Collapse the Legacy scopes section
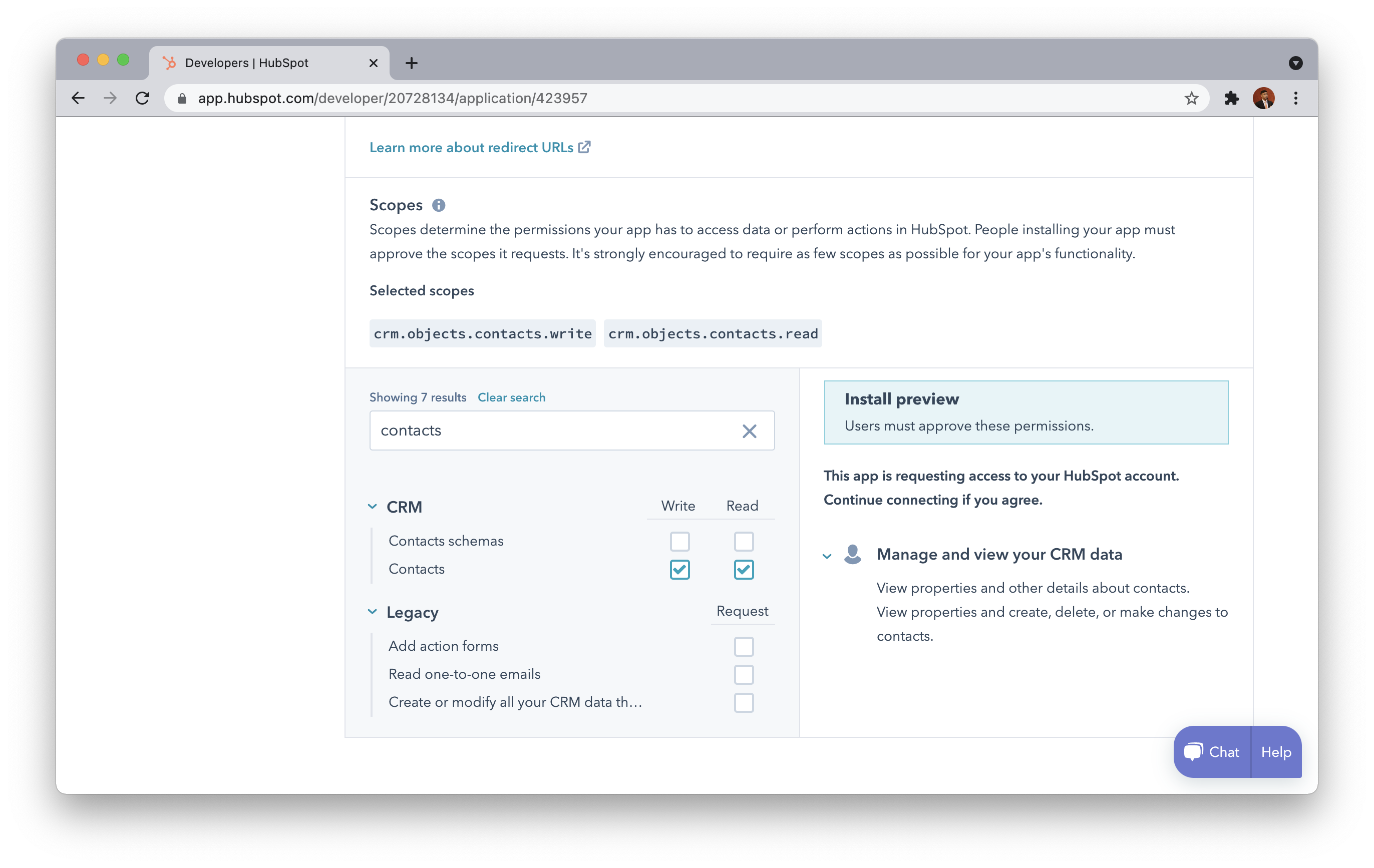This screenshot has height=868, width=1374. point(373,612)
